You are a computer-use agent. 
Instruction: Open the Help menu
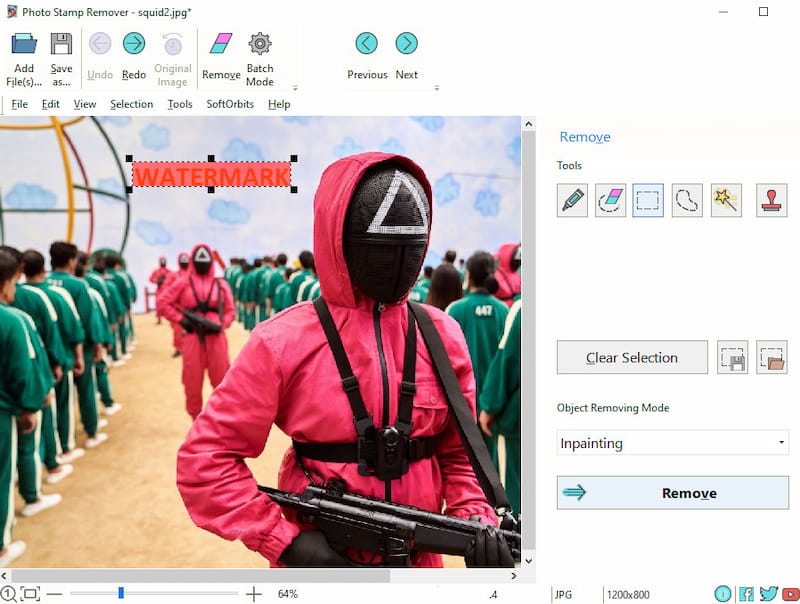point(279,104)
